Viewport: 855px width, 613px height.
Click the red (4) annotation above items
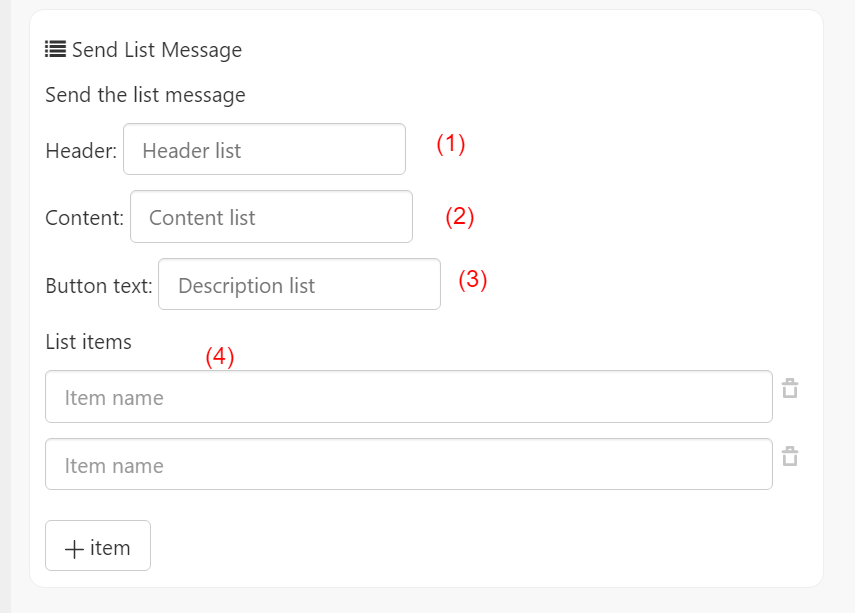(220, 357)
